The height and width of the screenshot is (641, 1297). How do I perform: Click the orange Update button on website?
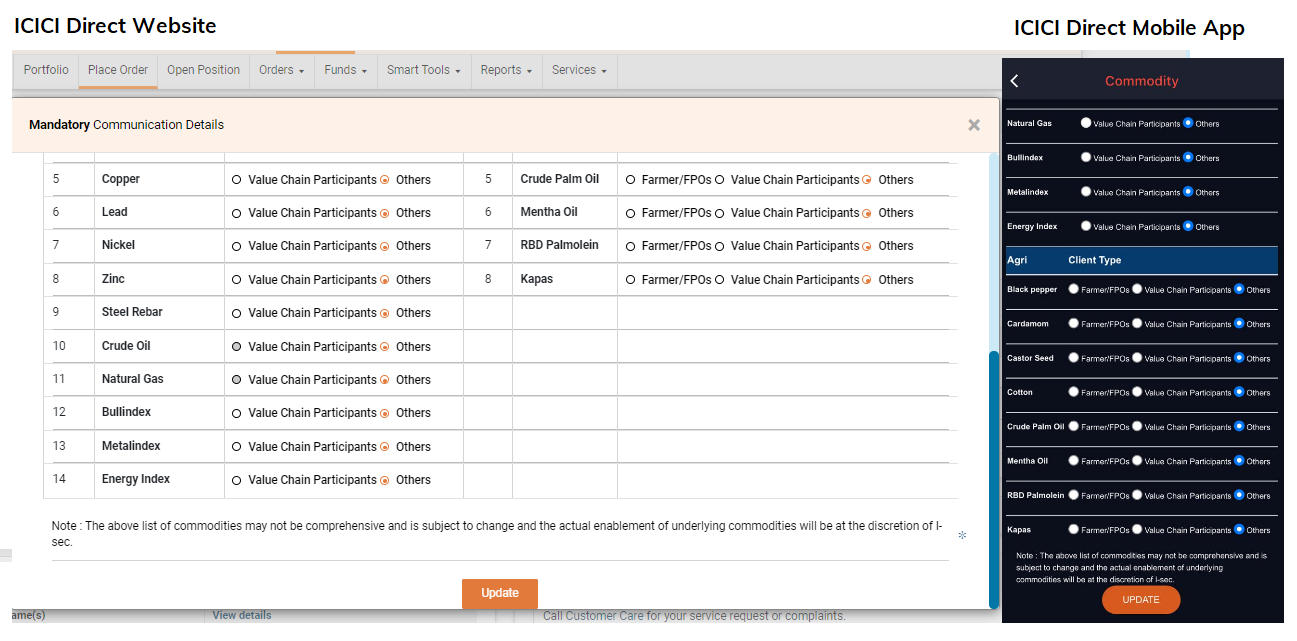pyautogui.click(x=499, y=593)
